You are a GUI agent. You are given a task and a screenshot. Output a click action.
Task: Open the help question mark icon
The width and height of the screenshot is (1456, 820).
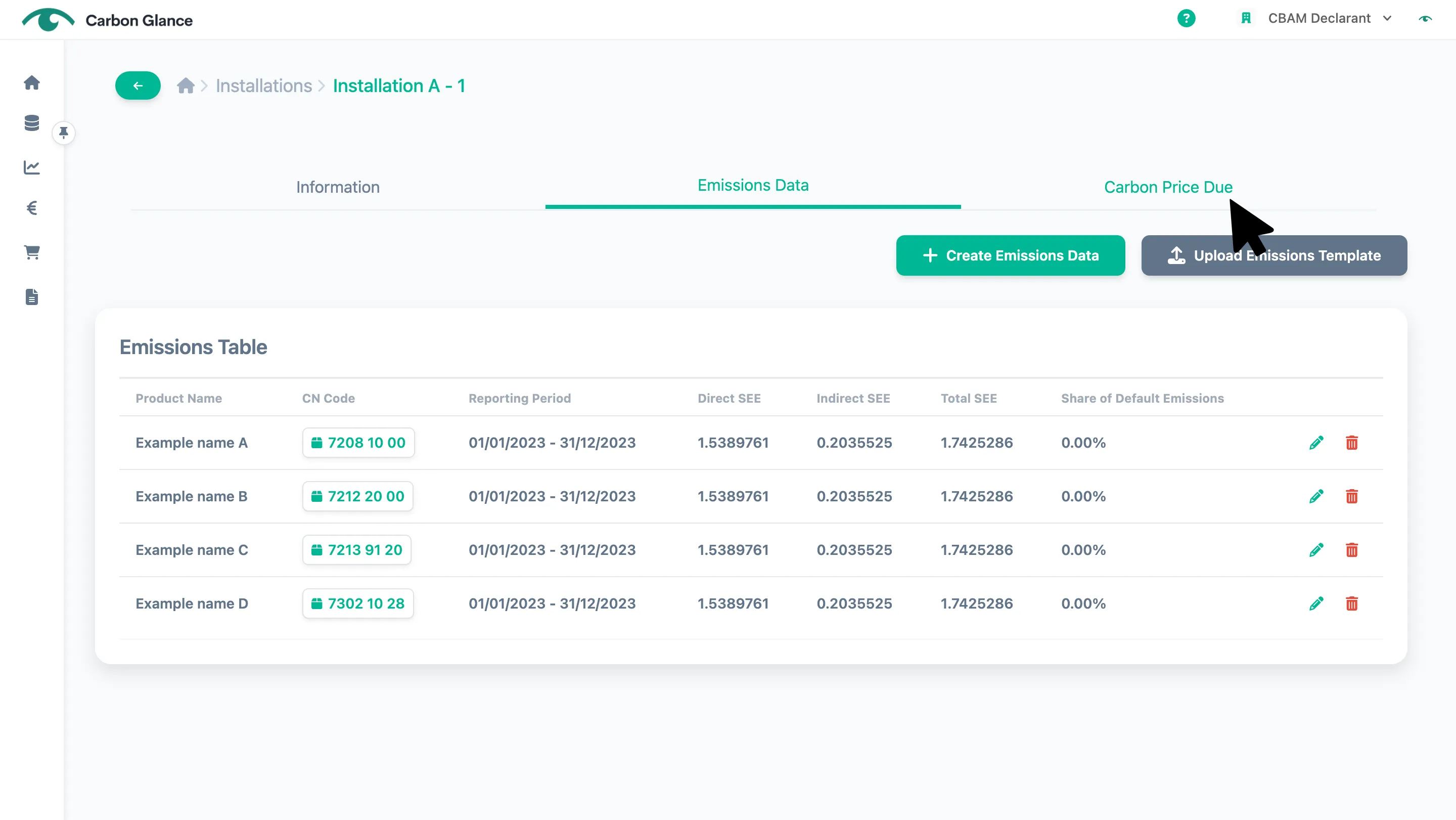point(1186,19)
